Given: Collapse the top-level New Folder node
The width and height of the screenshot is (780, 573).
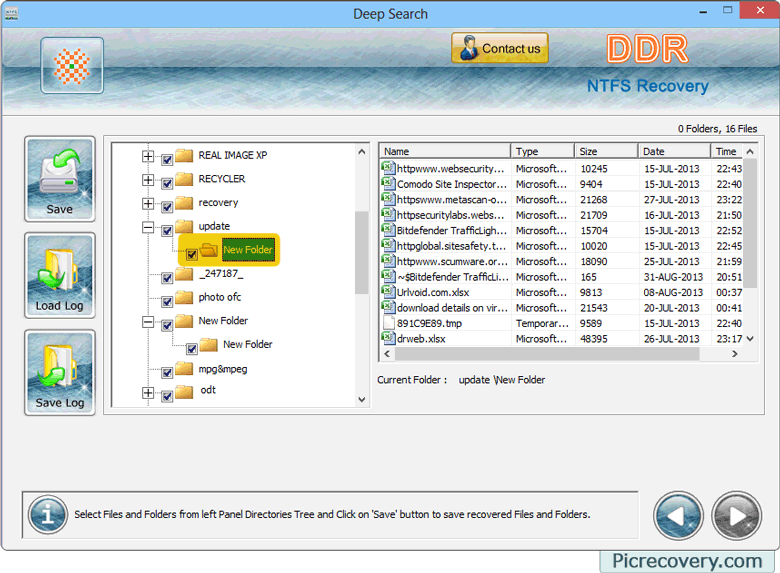Looking at the screenshot, I should [x=148, y=322].
